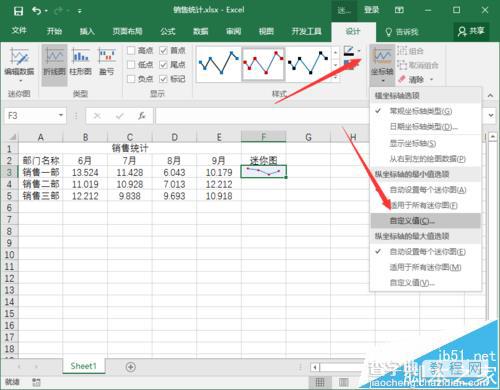Choose minimum Same for All Sparklines (E)
The image size is (500, 390).
(425, 205)
